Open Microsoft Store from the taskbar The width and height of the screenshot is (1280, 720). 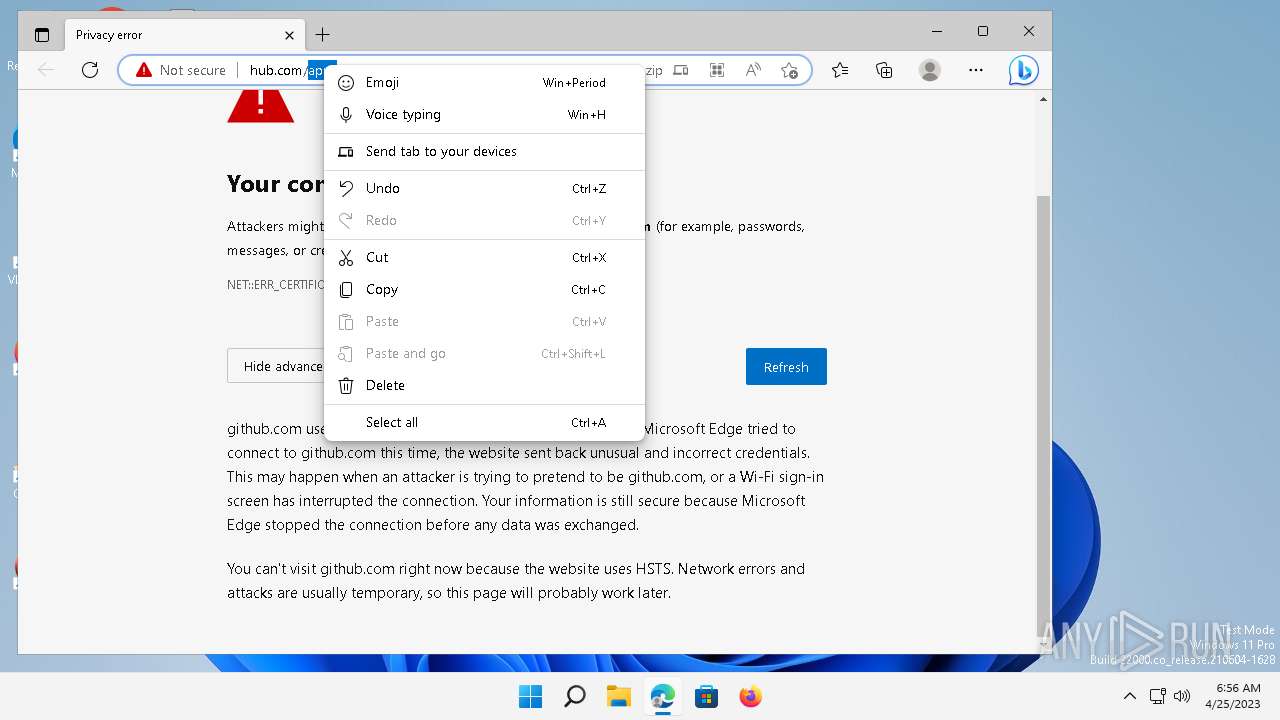[x=706, y=696]
